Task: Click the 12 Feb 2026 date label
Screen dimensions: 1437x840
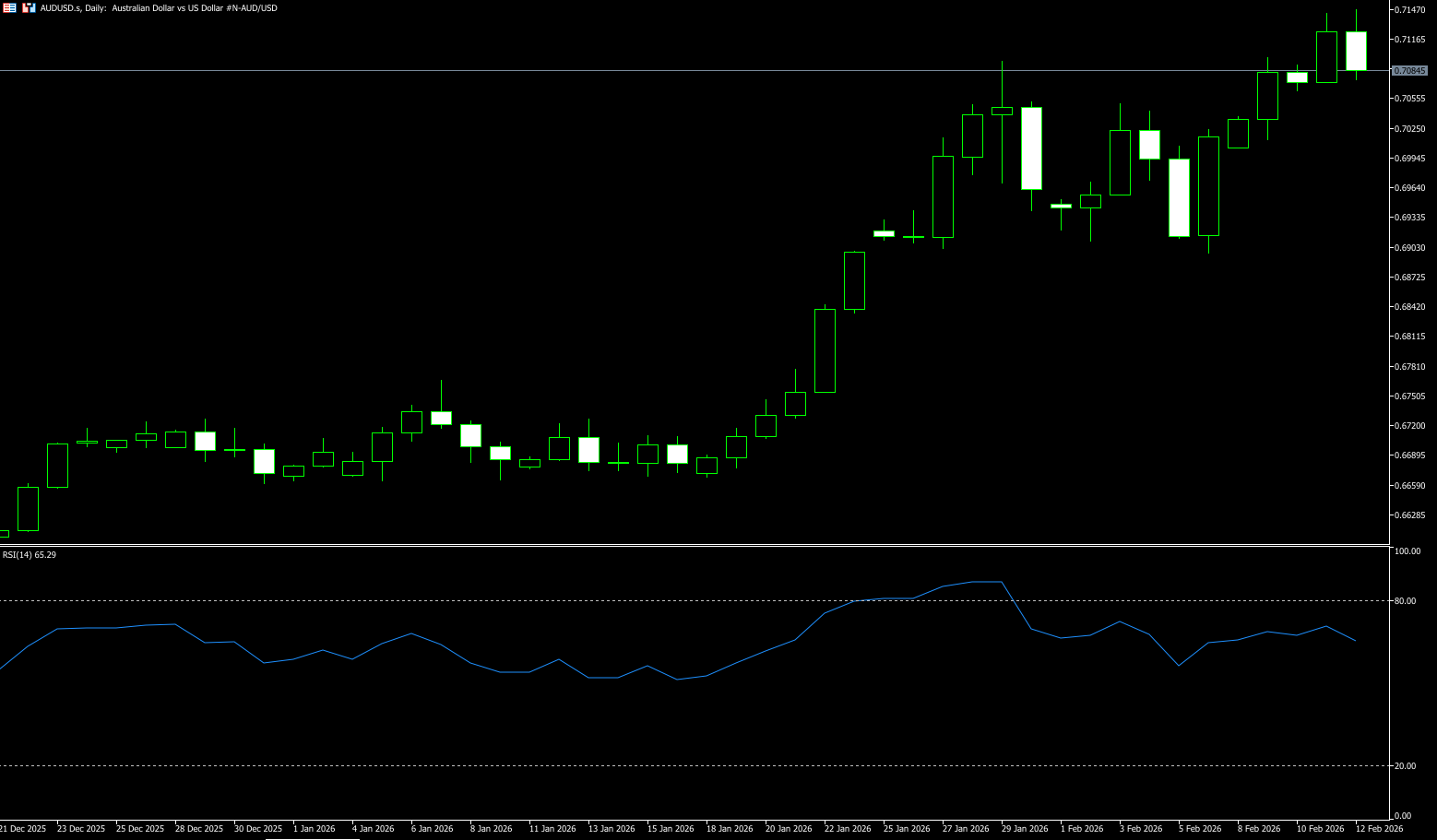Action: (x=1379, y=829)
